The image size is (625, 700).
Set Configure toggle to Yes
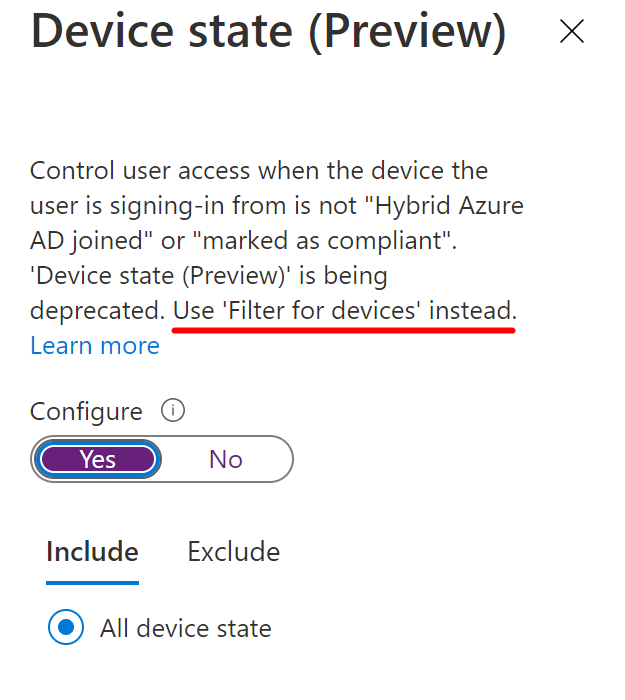pyautogui.click(x=97, y=459)
